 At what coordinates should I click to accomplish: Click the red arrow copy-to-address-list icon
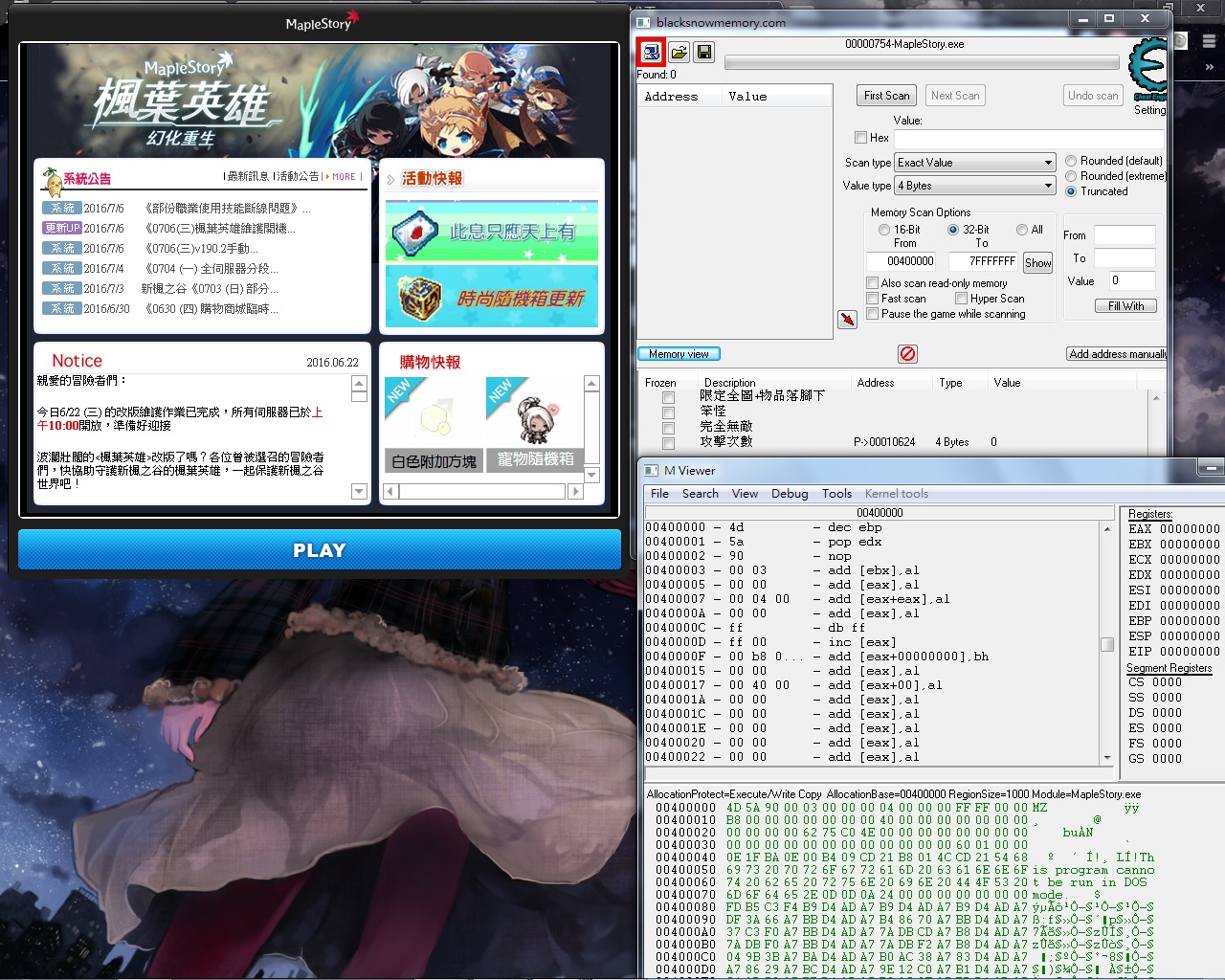tap(848, 319)
